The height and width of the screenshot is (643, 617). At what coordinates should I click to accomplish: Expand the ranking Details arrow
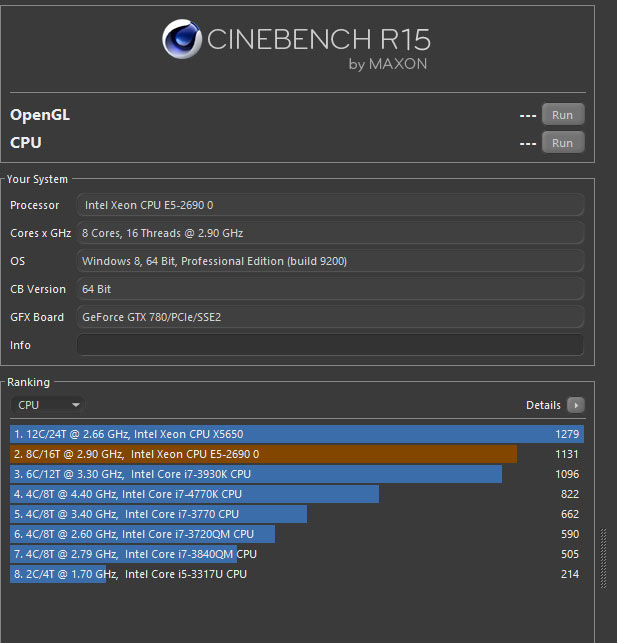[x=576, y=405]
